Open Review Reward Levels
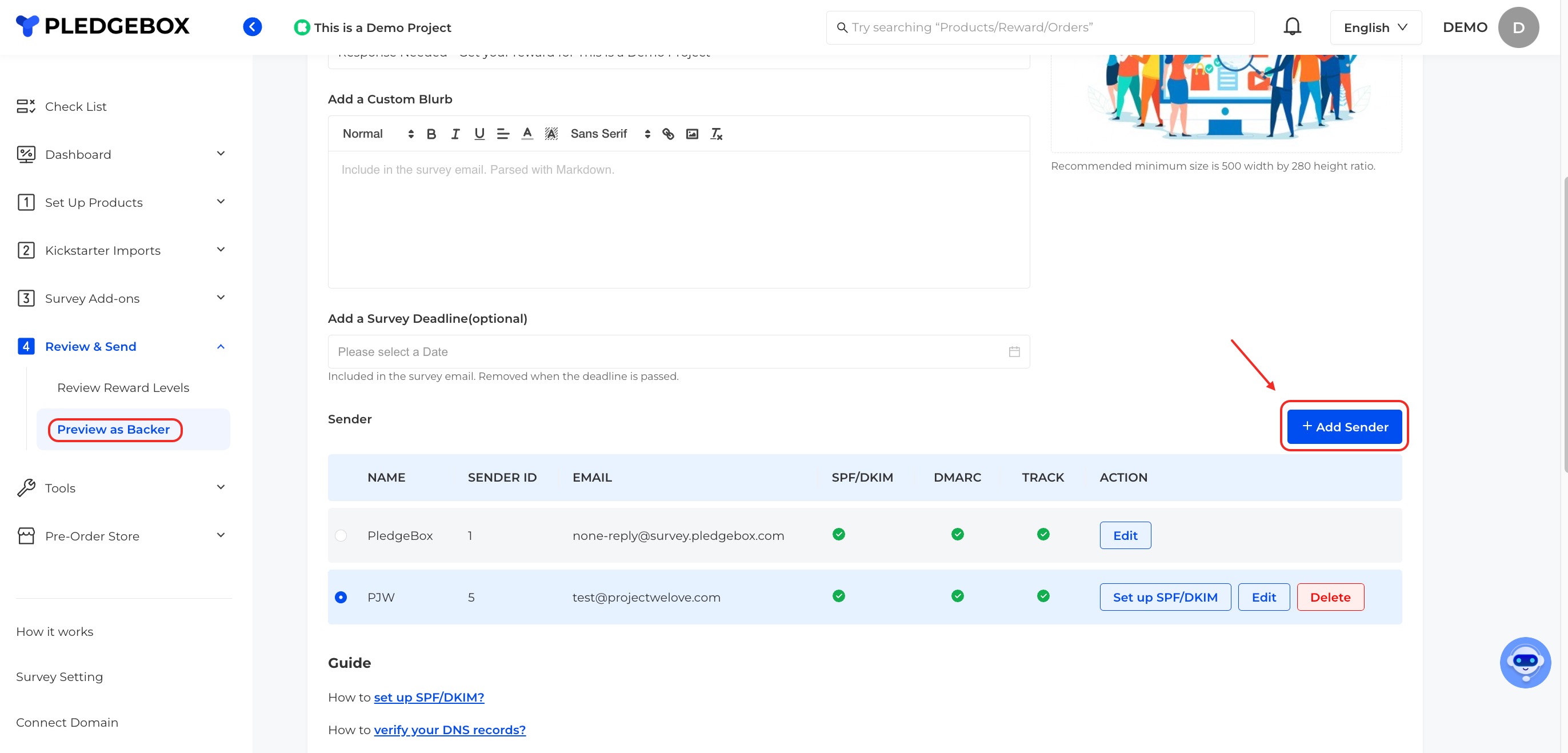1568x753 pixels. (x=123, y=388)
